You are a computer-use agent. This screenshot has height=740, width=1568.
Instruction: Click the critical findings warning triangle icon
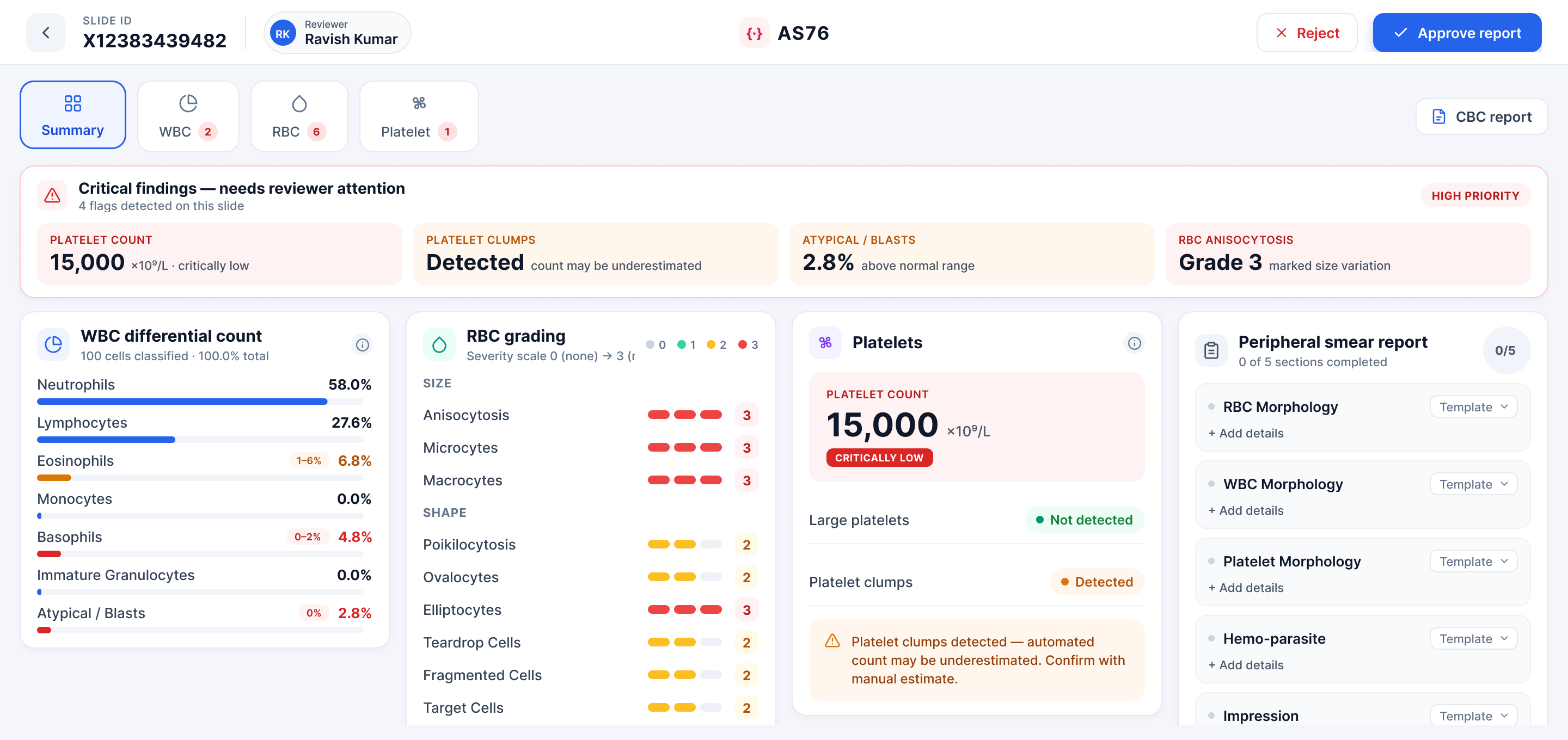52,195
